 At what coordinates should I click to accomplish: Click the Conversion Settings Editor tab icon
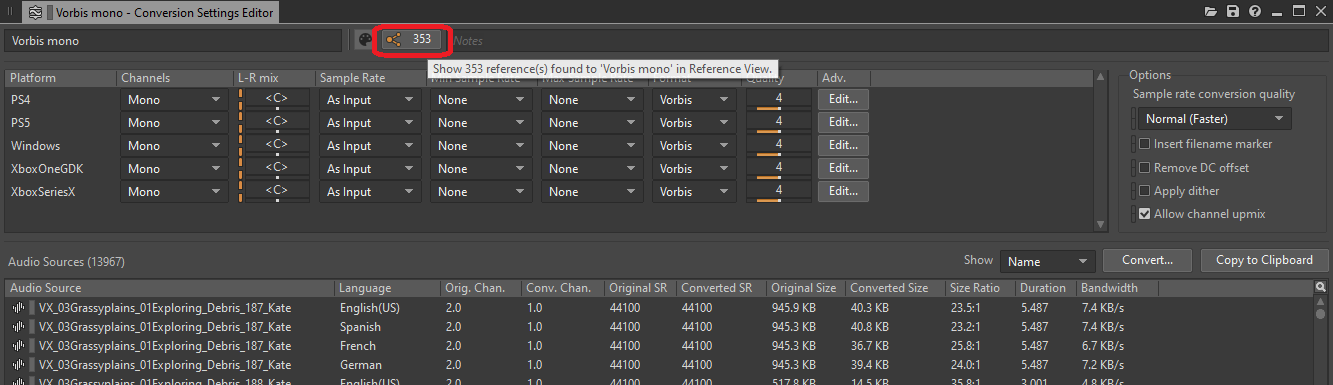click(35, 13)
